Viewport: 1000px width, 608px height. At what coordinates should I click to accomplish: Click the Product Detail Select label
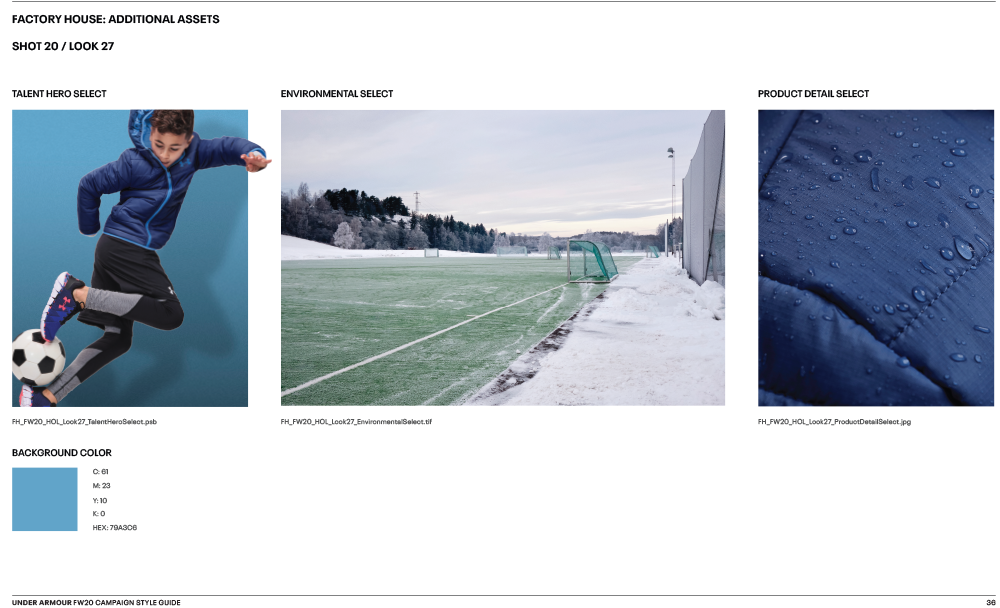[813, 94]
